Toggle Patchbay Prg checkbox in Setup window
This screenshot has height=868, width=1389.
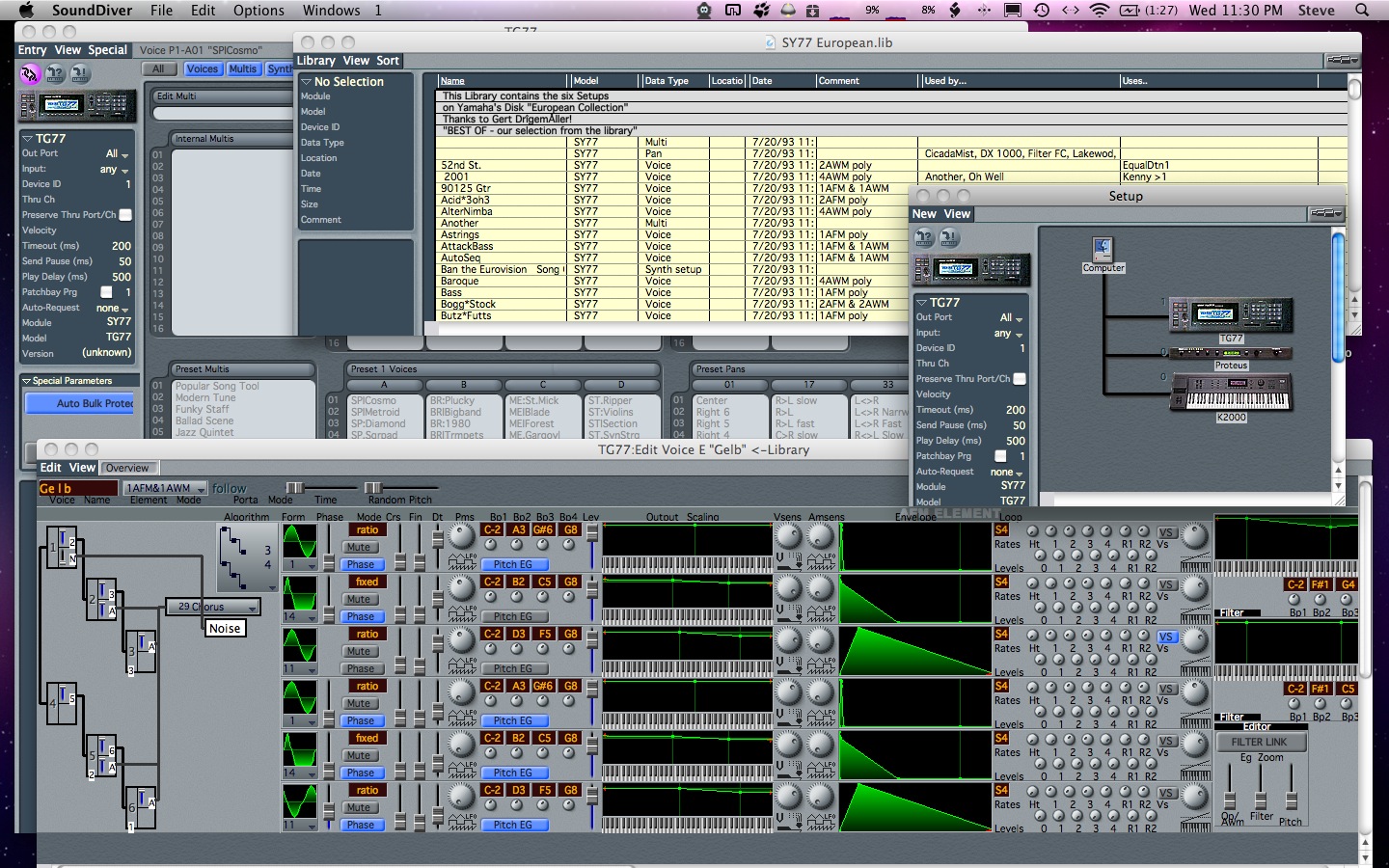point(1000,456)
